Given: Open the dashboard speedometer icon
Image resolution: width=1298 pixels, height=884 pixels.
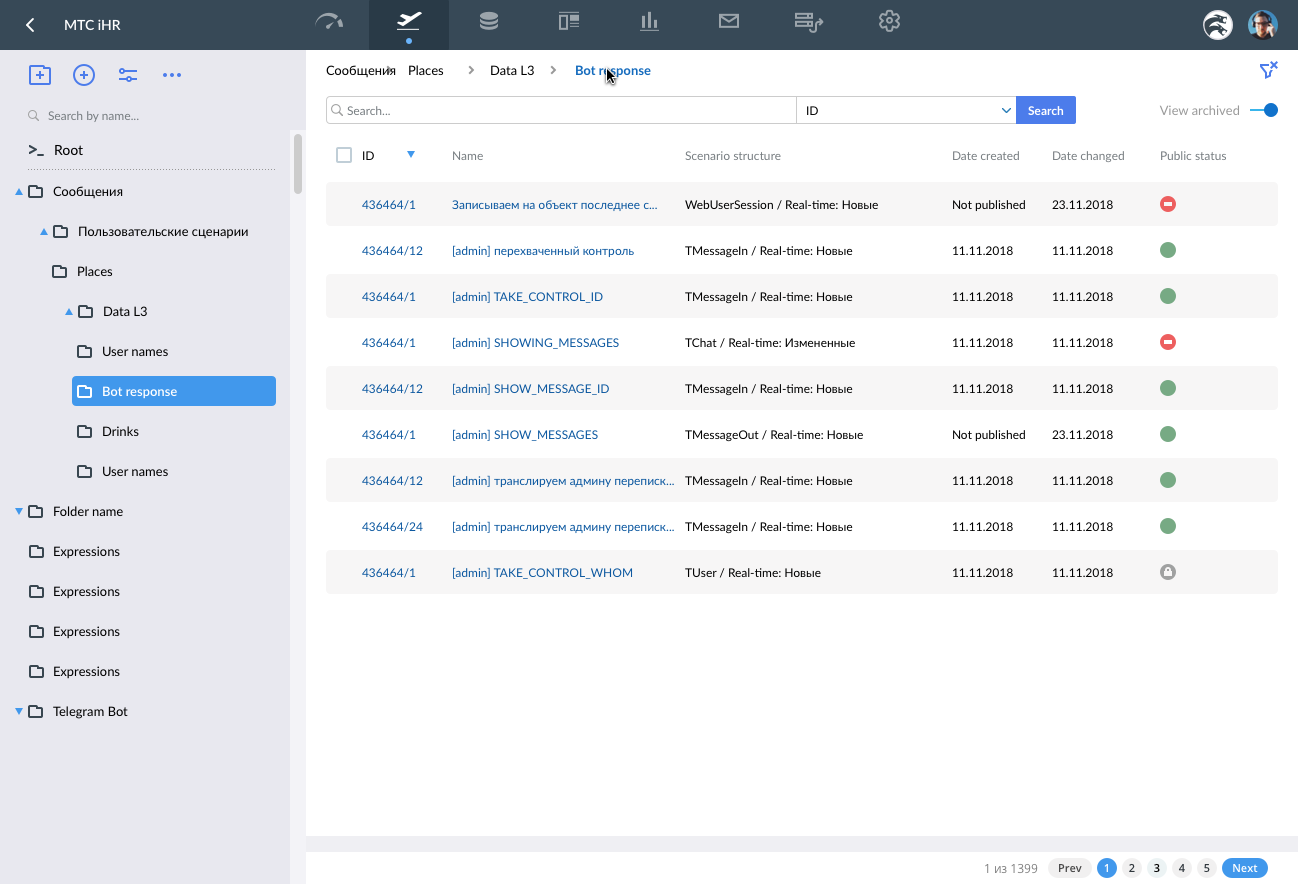Looking at the screenshot, I should tap(329, 22).
